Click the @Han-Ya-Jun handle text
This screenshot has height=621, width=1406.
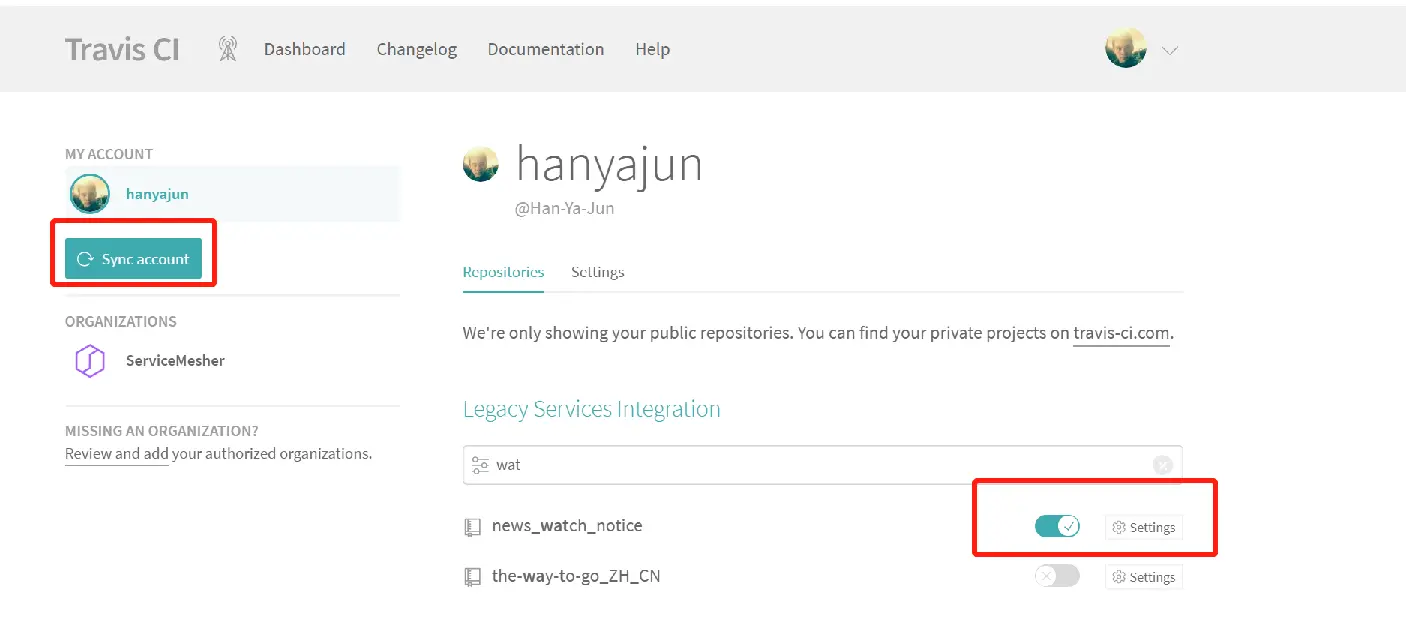point(564,208)
